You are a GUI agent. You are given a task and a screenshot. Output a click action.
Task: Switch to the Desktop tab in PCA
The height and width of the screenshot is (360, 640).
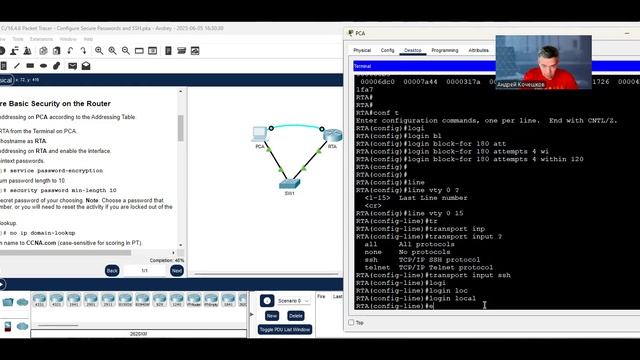413,50
